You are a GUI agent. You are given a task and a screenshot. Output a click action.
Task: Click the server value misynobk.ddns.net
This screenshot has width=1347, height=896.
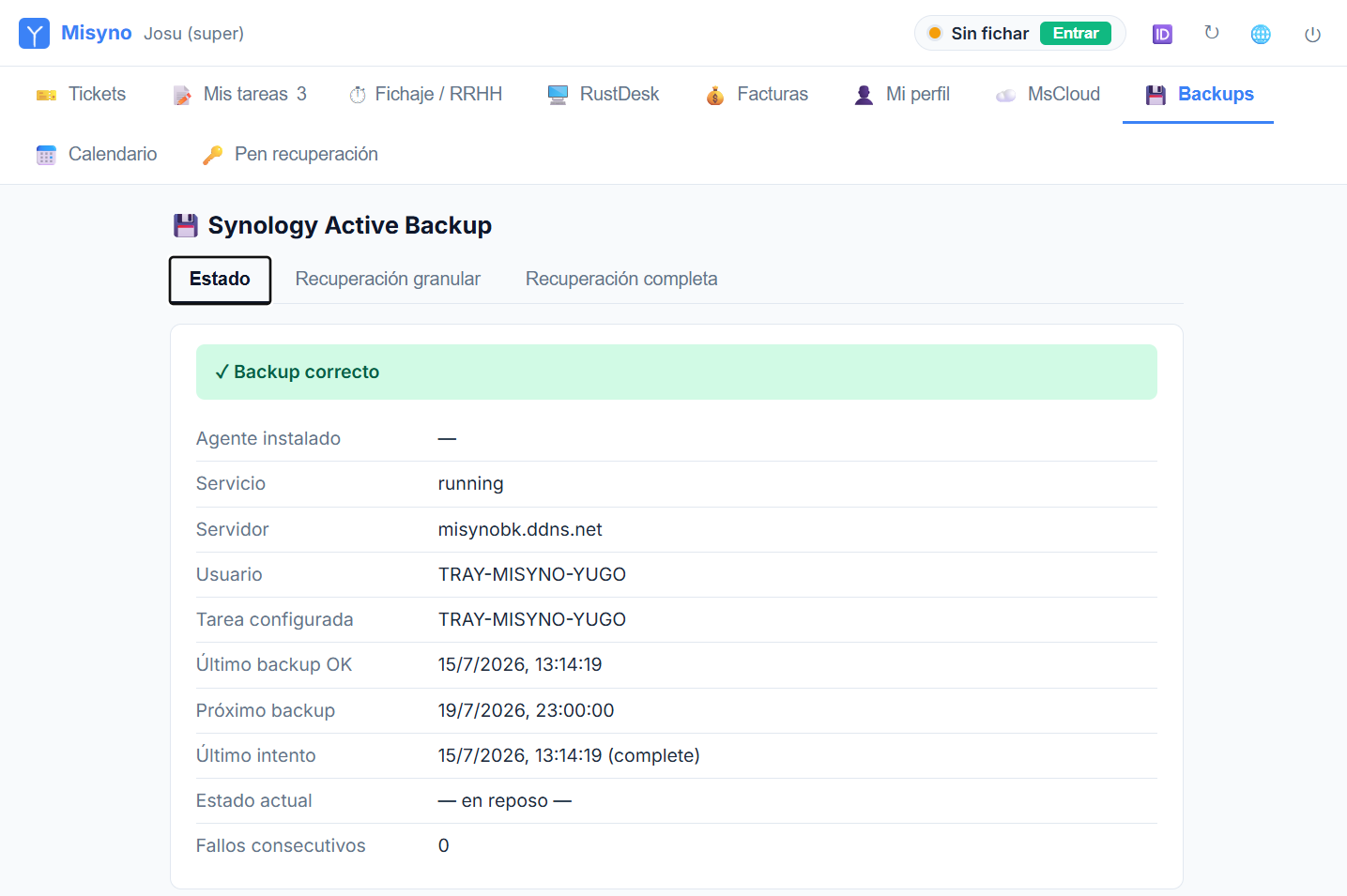click(520, 529)
